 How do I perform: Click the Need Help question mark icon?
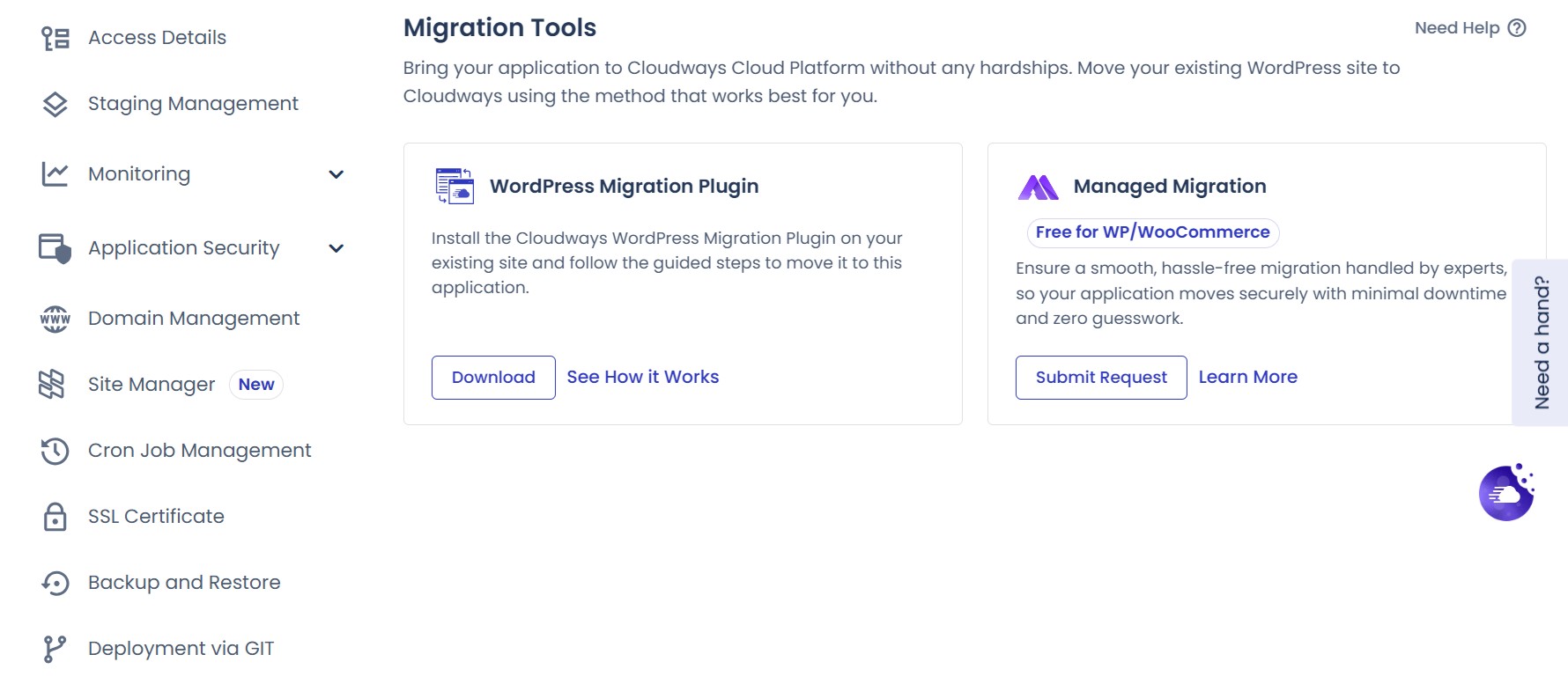[x=1517, y=28]
